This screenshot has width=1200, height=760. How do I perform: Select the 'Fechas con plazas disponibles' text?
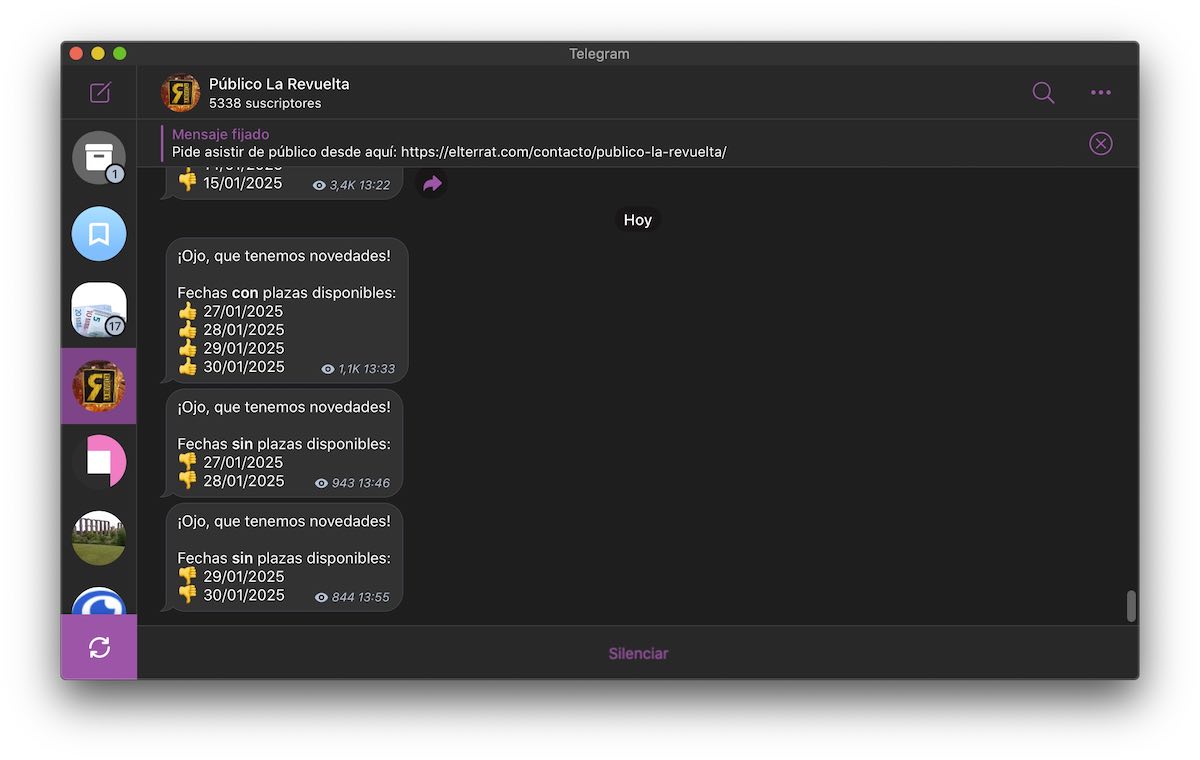click(x=287, y=293)
